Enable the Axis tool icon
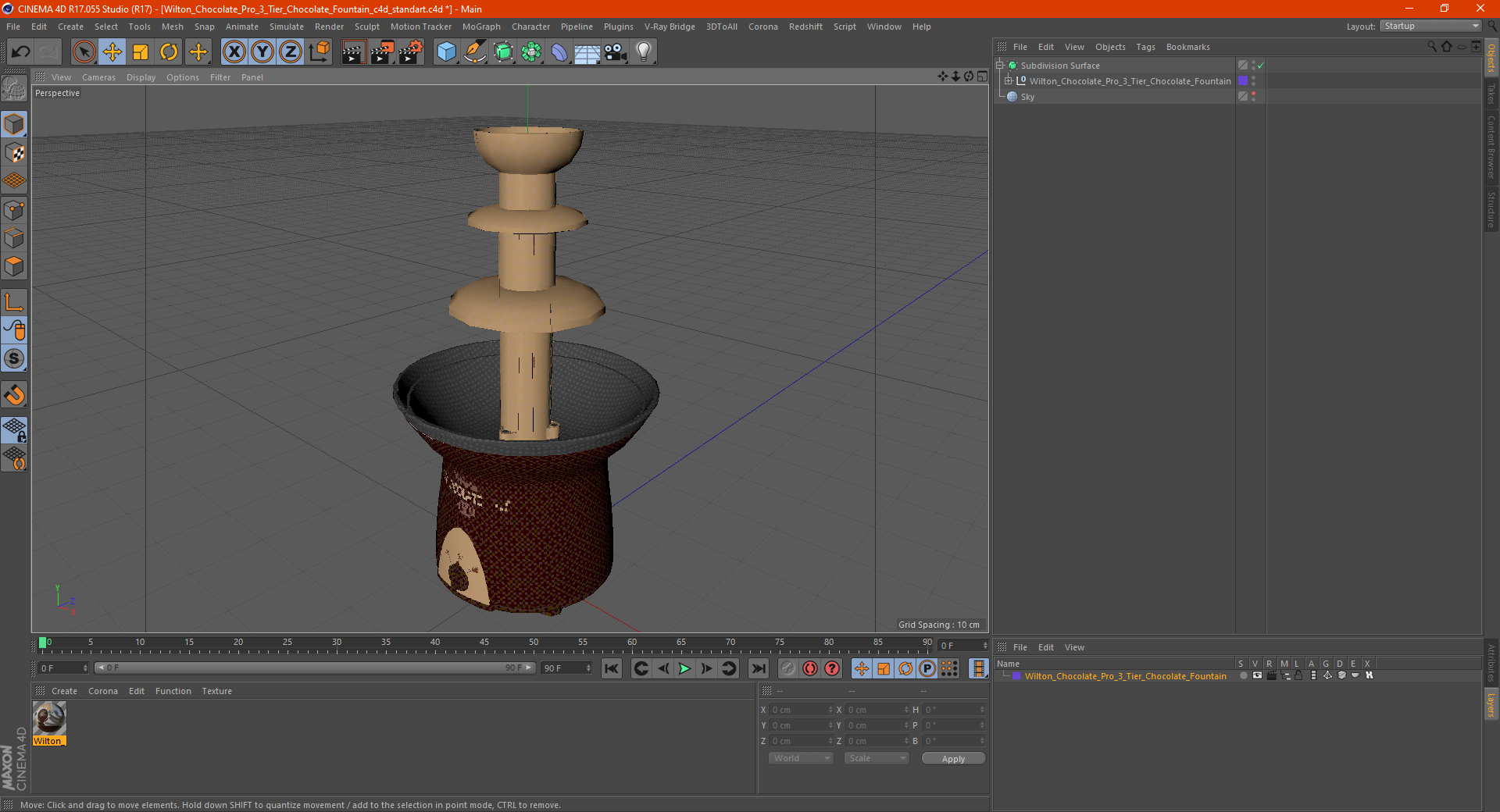1500x812 pixels. pos(14,302)
